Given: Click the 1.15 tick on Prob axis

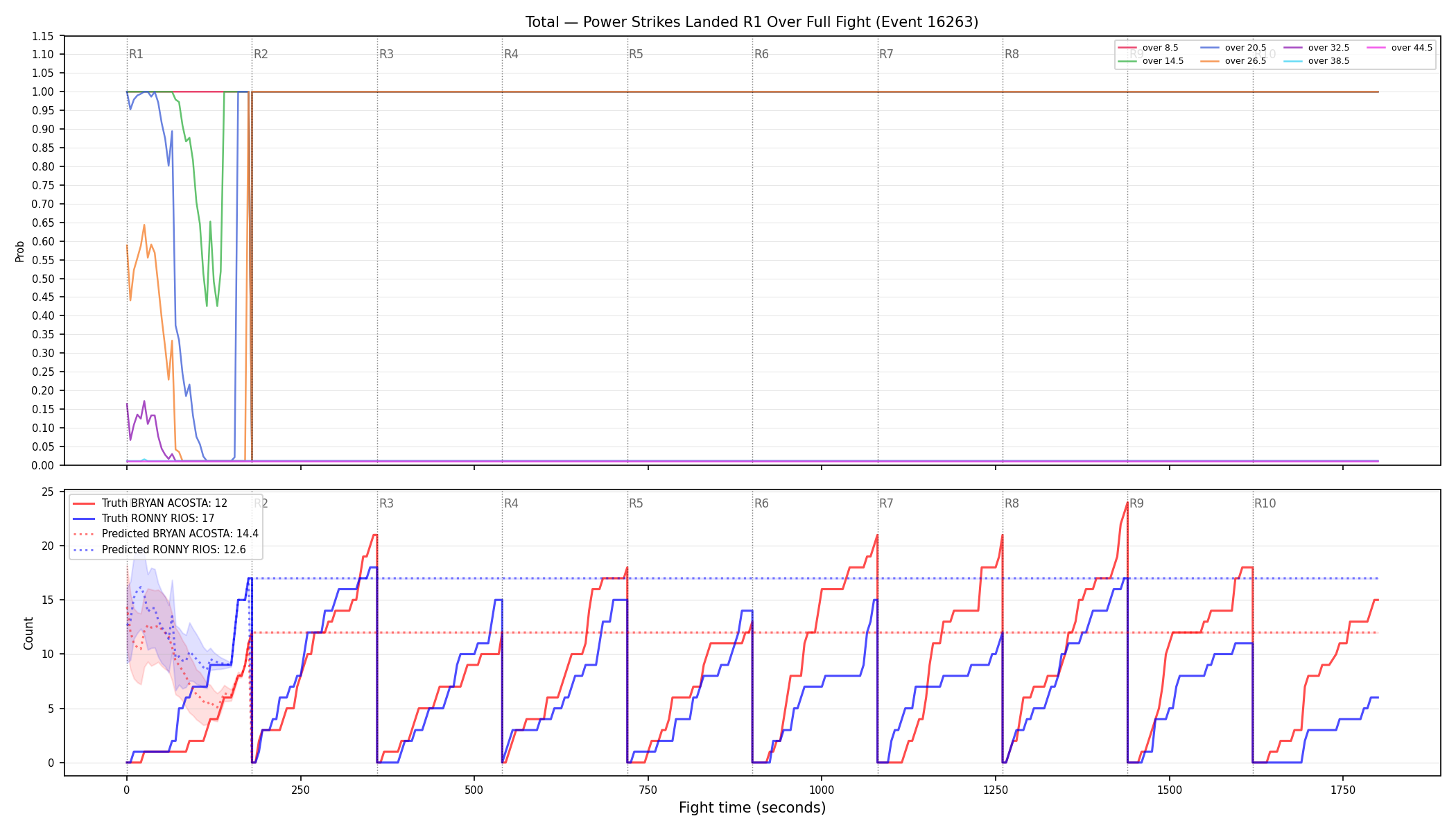Looking at the screenshot, I should tap(42, 36).
